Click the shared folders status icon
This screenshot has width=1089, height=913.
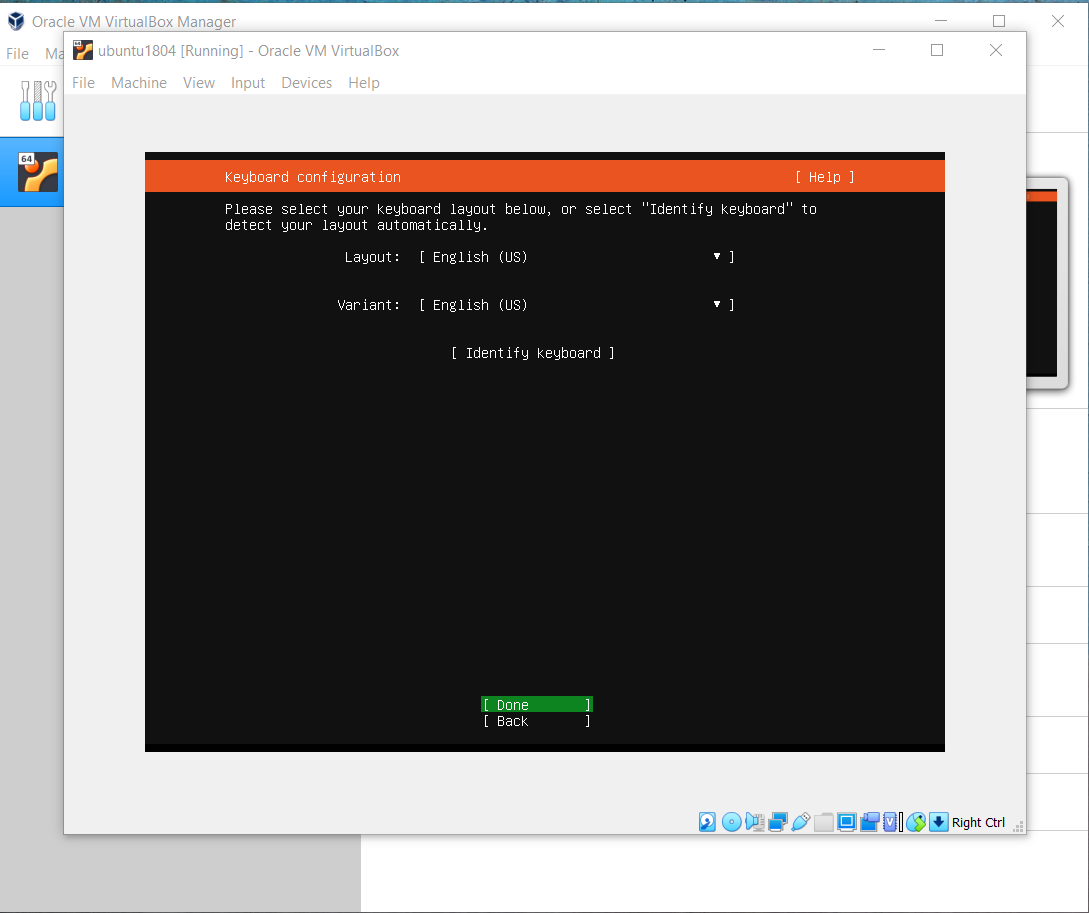(824, 822)
